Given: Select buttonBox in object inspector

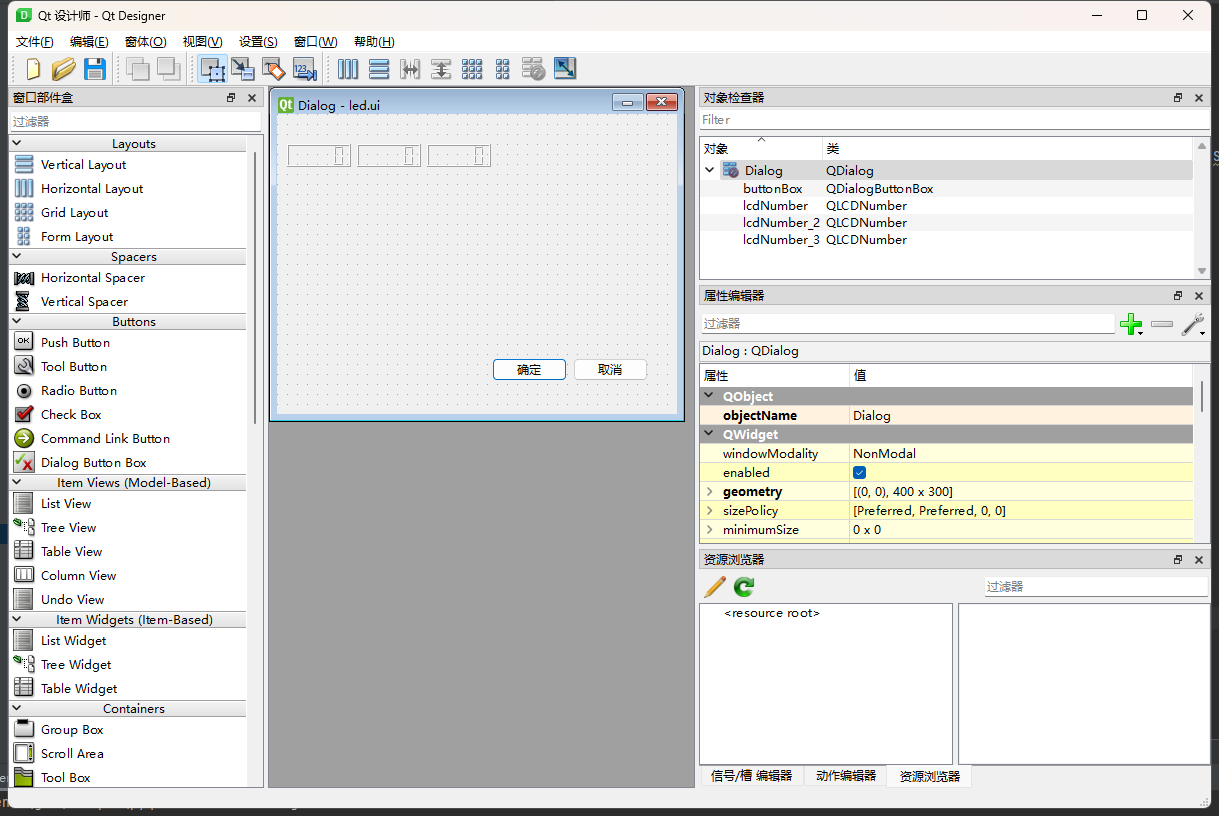Looking at the screenshot, I should coord(772,188).
